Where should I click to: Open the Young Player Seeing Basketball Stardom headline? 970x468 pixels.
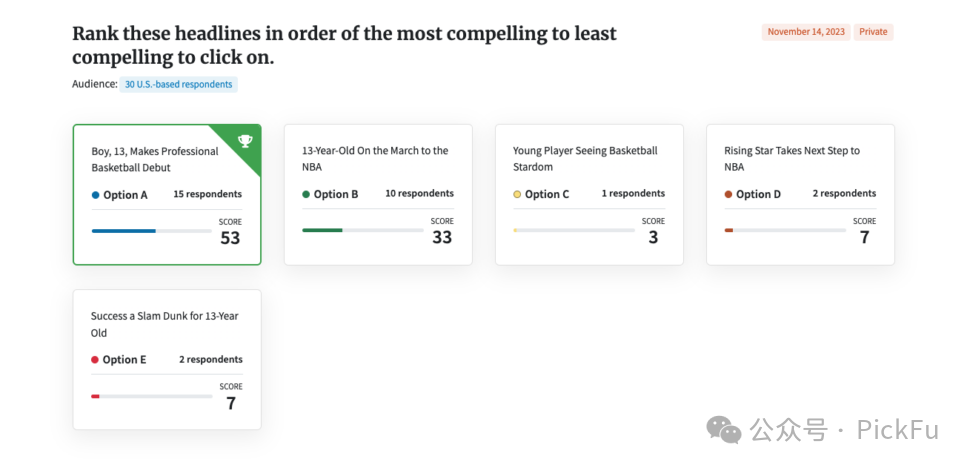tap(585, 158)
